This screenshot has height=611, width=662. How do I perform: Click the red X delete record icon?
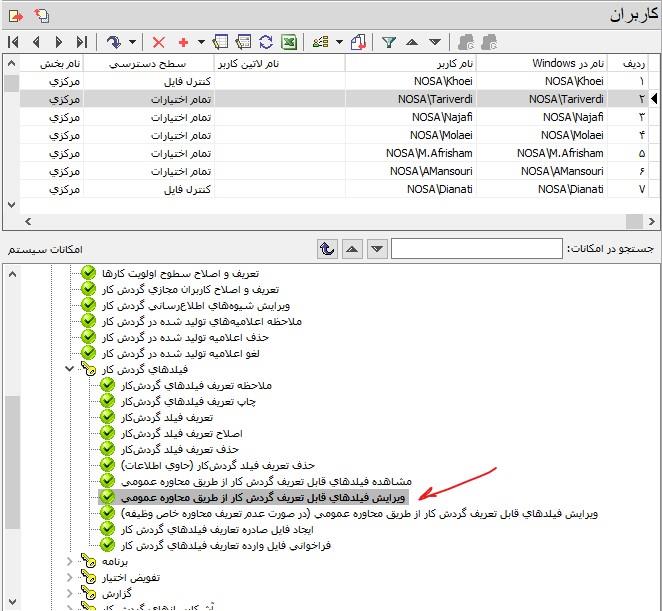pos(159,42)
